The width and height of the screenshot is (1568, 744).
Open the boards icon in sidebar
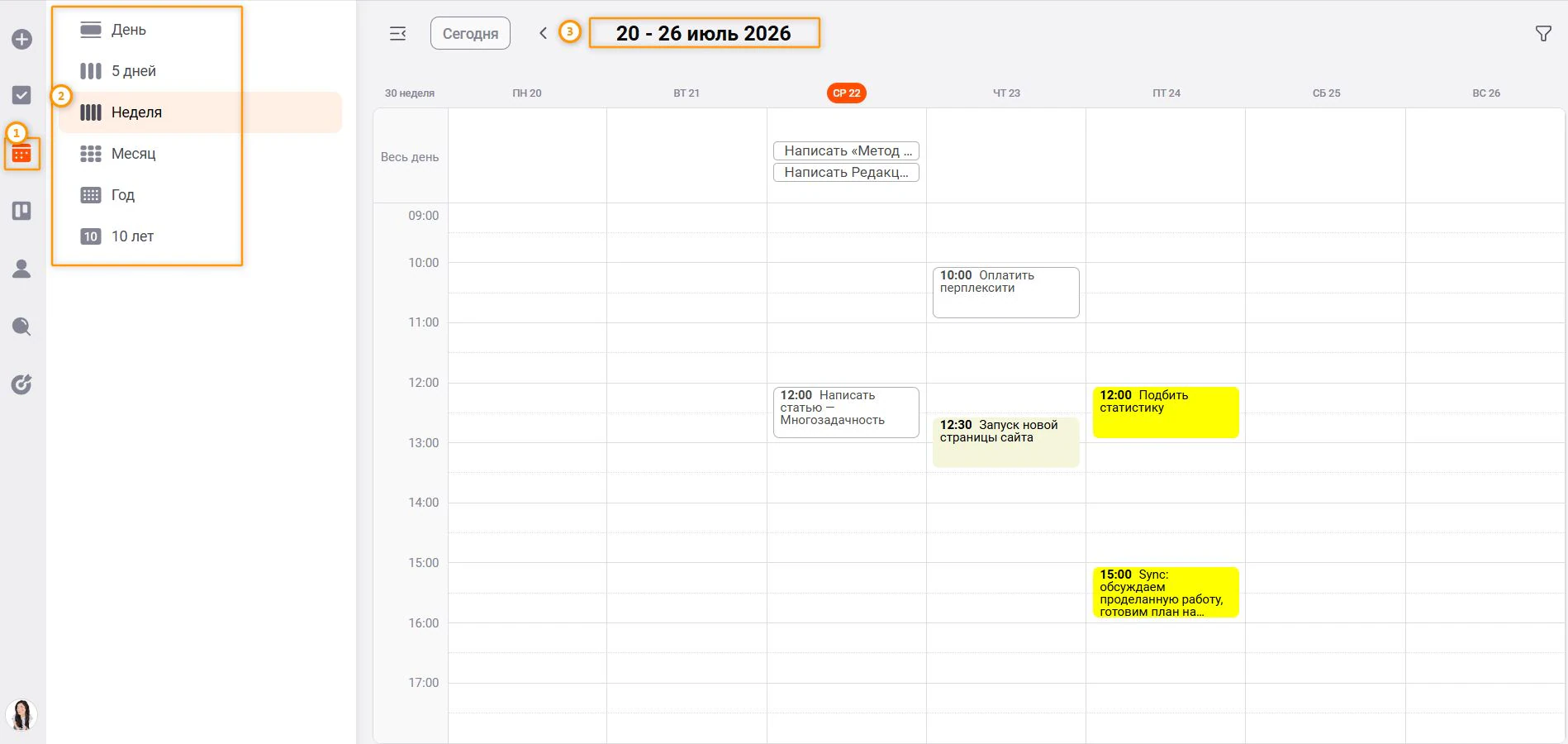click(x=21, y=211)
